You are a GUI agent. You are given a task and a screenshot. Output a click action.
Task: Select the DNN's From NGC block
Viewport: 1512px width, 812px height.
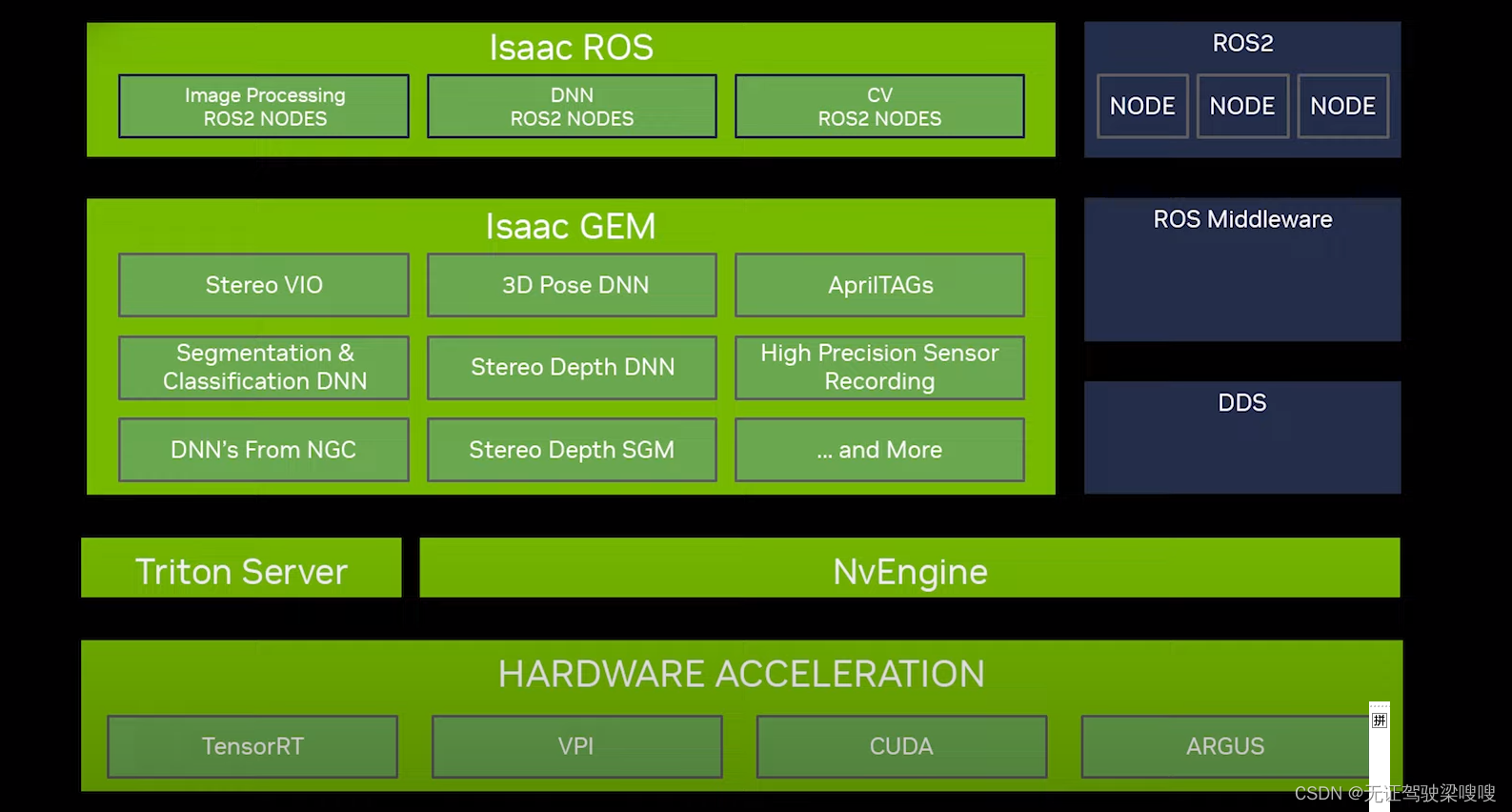(x=264, y=450)
